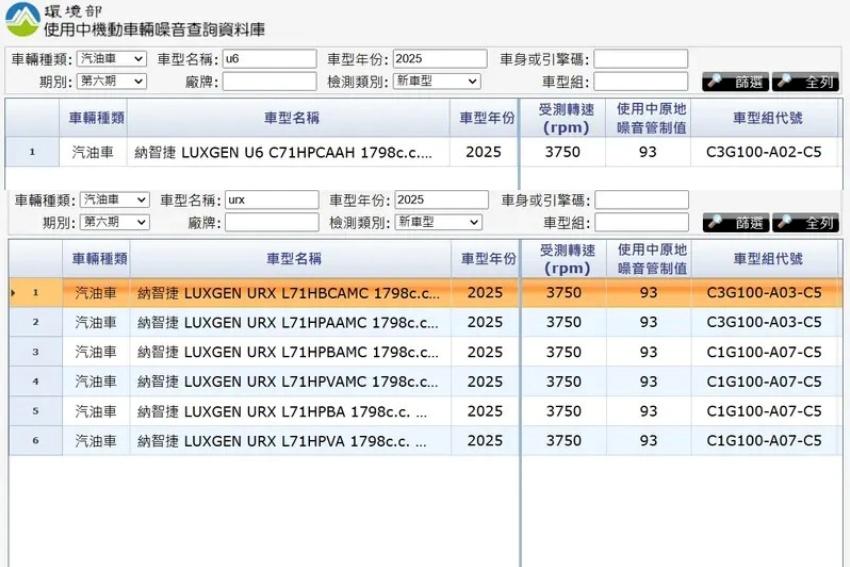Click C3G100-A02-C5 group code cell
Screen dimensions: 850x567
point(763,152)
